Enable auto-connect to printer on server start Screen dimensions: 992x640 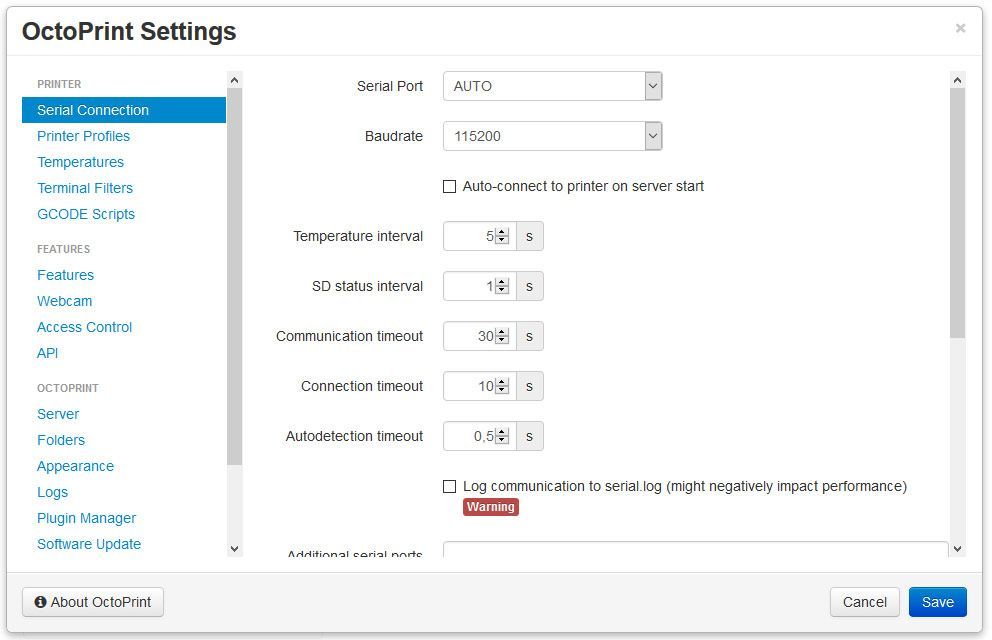pyautogui.click(x=450, y=187)
